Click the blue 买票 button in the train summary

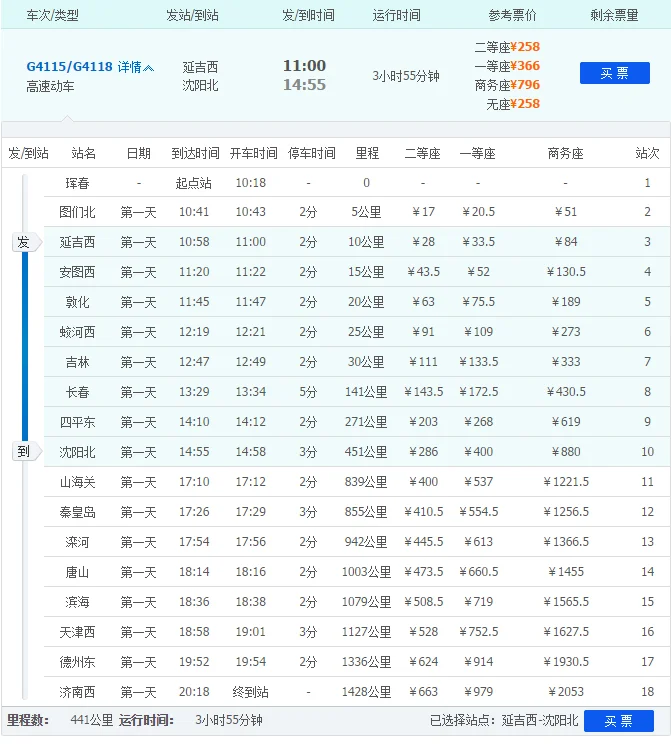615,73
